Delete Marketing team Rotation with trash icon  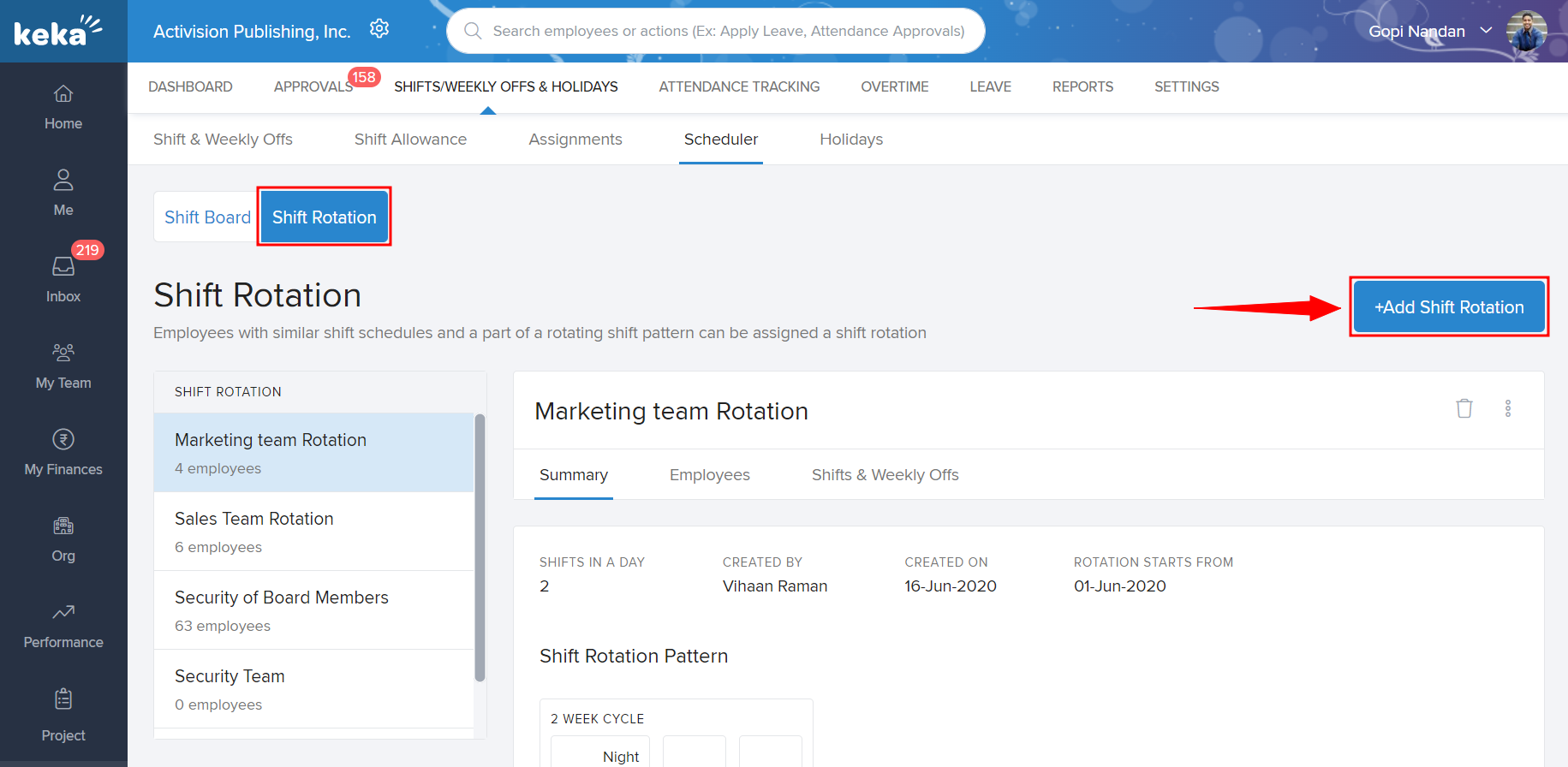1464,409
